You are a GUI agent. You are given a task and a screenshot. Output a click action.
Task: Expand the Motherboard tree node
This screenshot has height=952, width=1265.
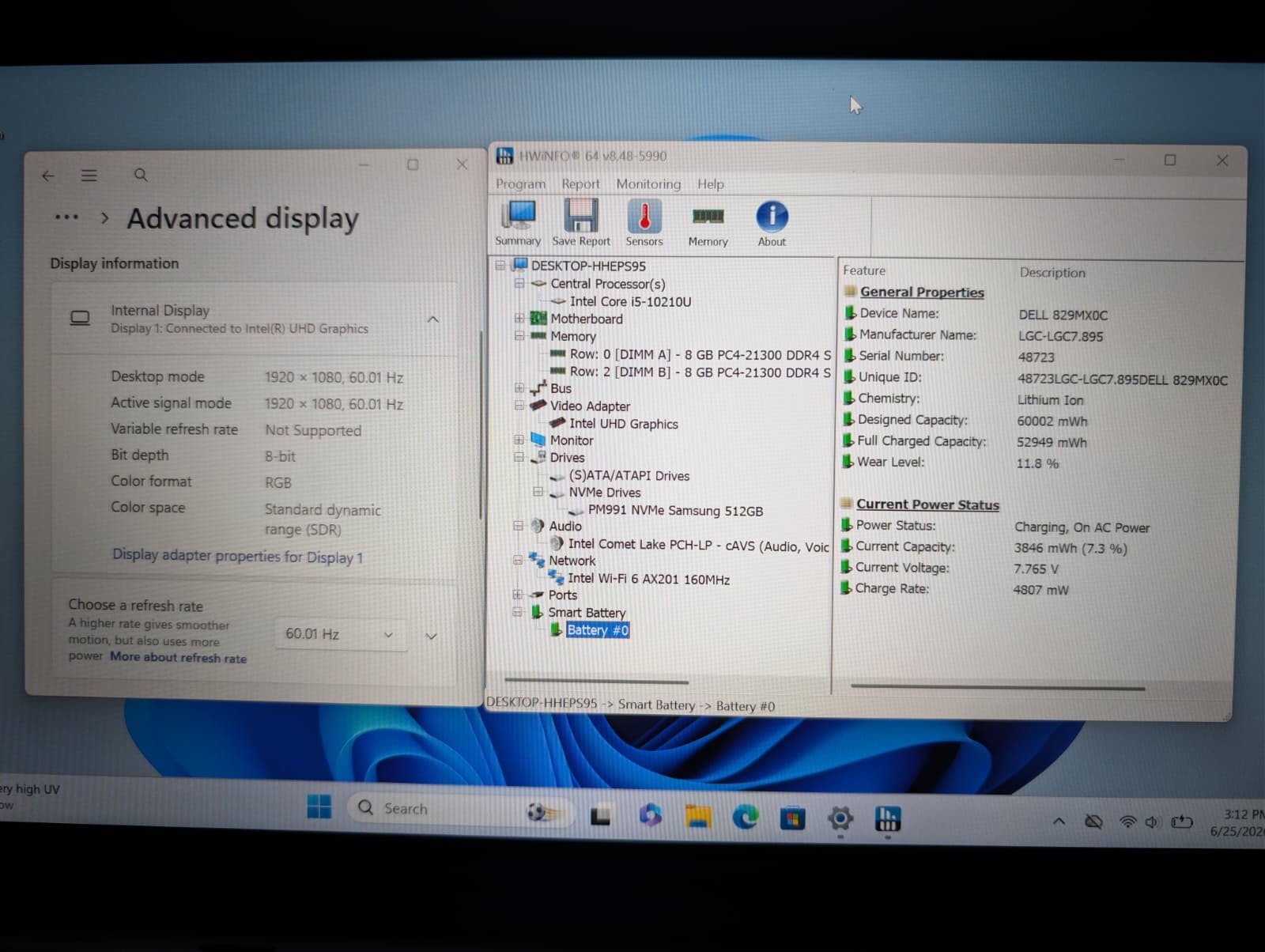(x=519, y=318)
